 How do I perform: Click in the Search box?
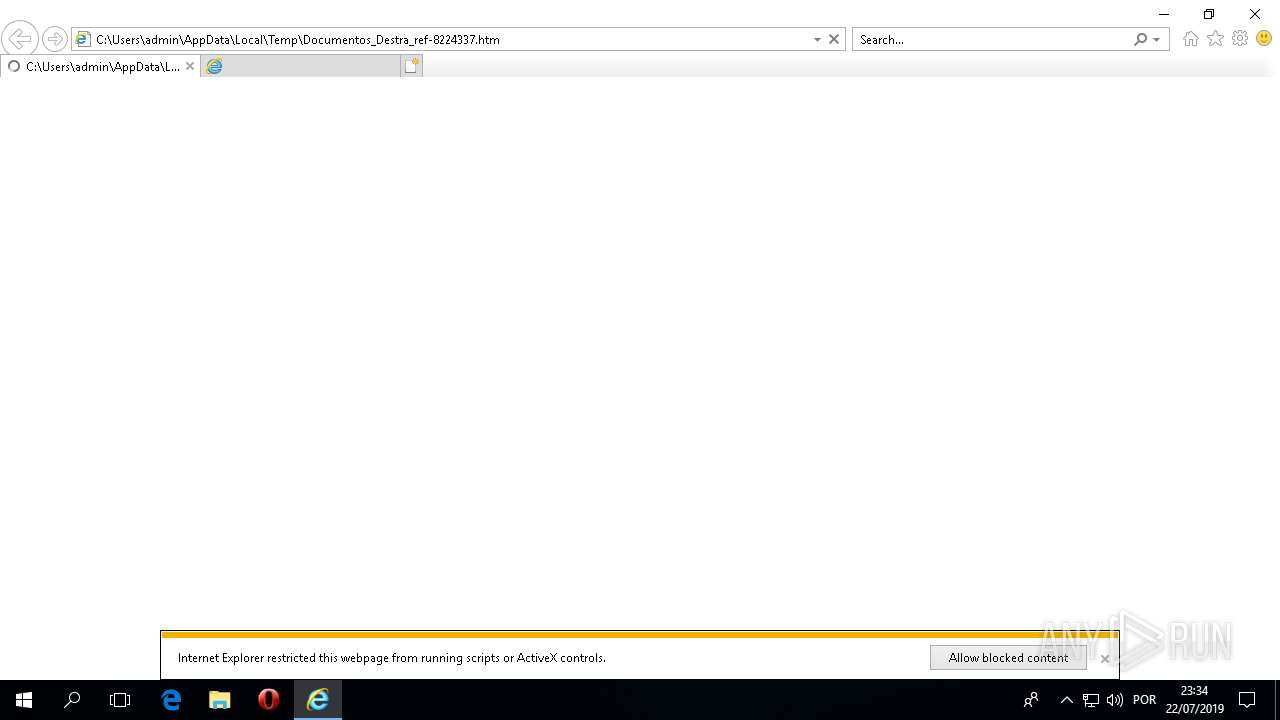click(x=992, y=39)
